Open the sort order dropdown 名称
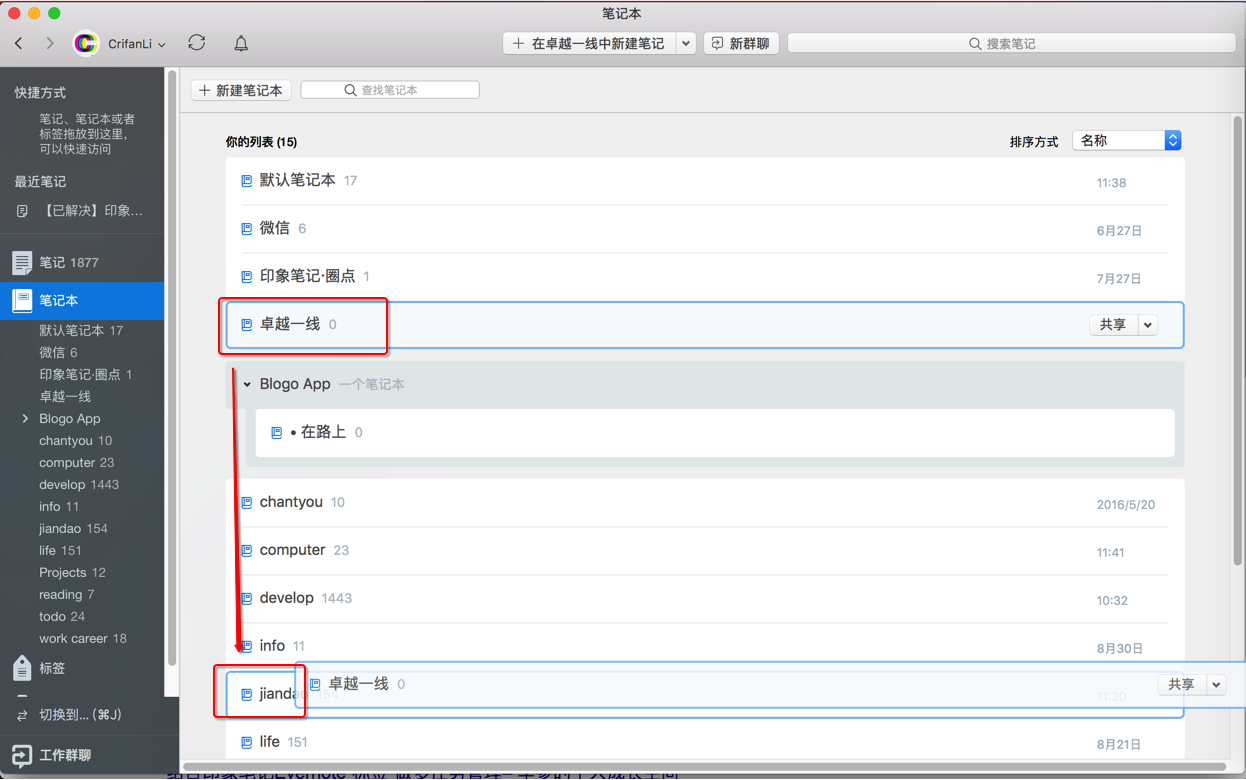 [1127, 141]
